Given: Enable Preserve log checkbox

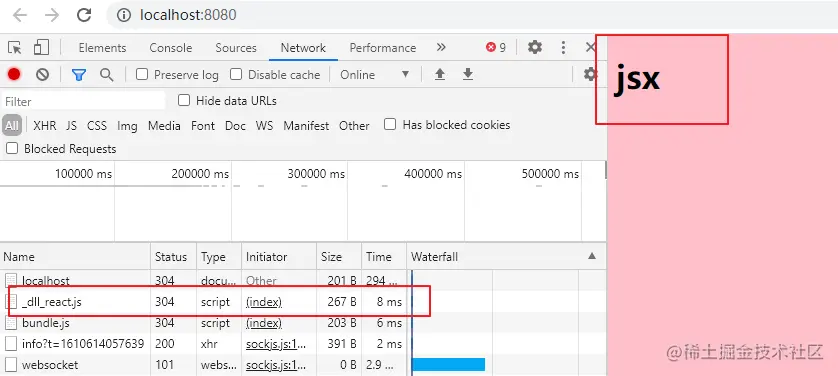Looking at the screenshot, I should [x=142, y=74].
